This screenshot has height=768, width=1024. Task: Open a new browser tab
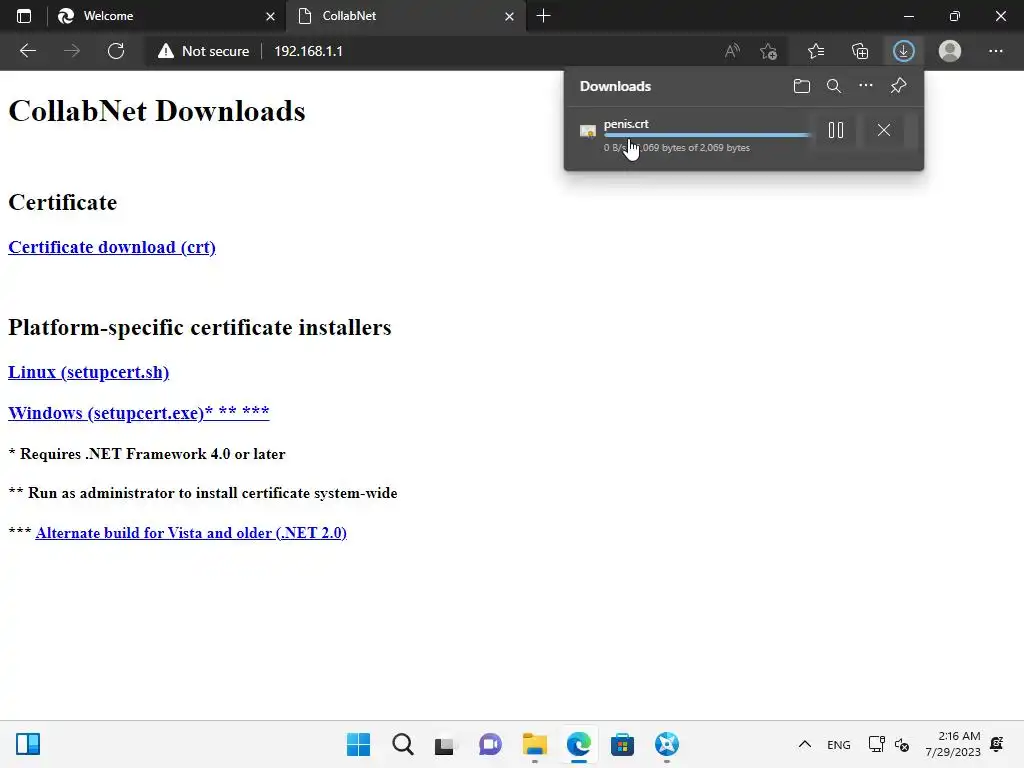click(x=543, y=16)
